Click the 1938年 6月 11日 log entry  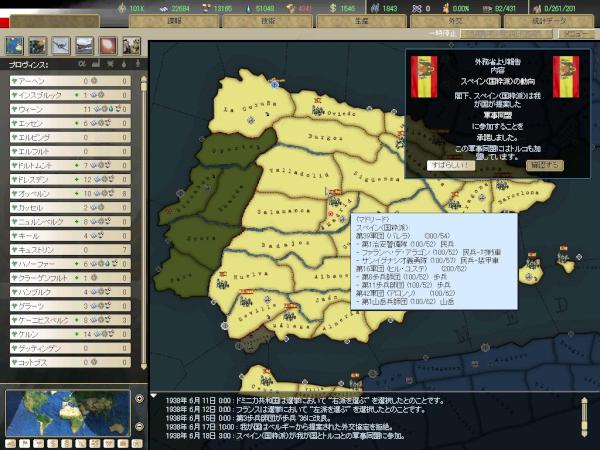(305, 401)
